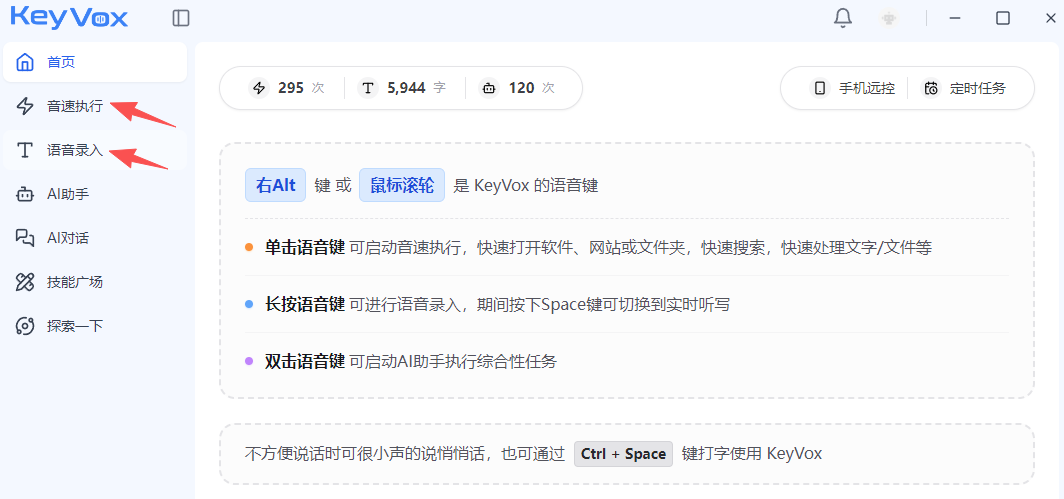Maximize the KeyVox window
1064x499 pixels.
point(1003,18)
